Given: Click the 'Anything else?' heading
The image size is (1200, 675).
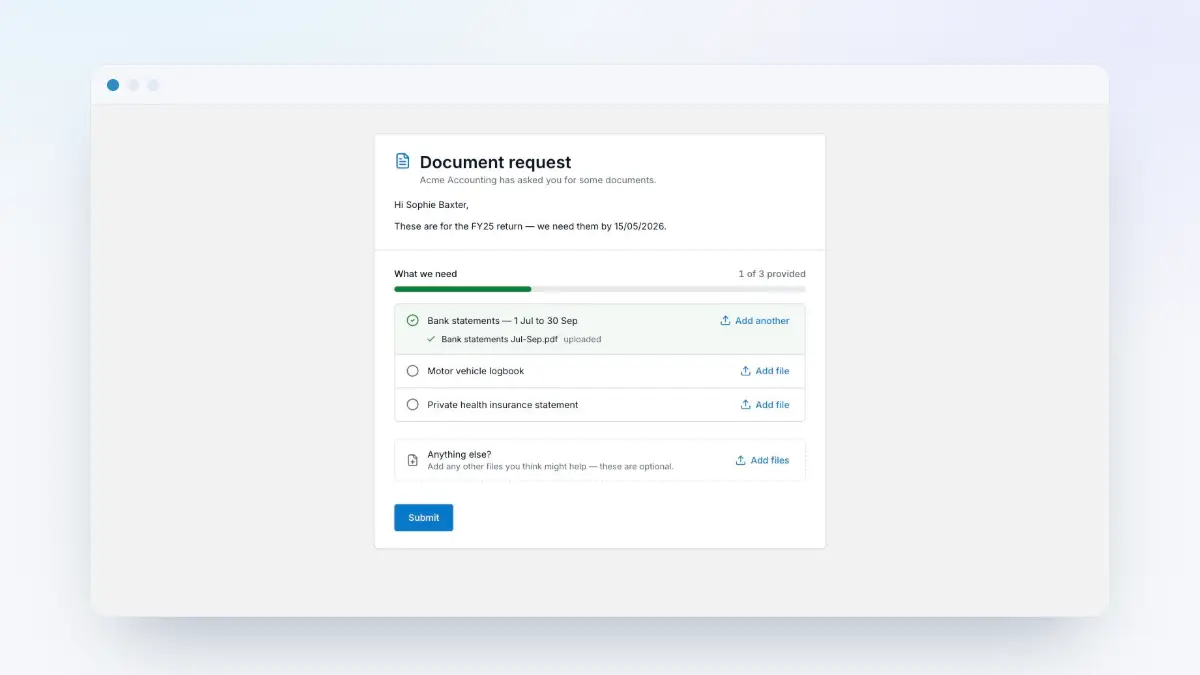Looking at the screenshot, I should click(459, 454).
